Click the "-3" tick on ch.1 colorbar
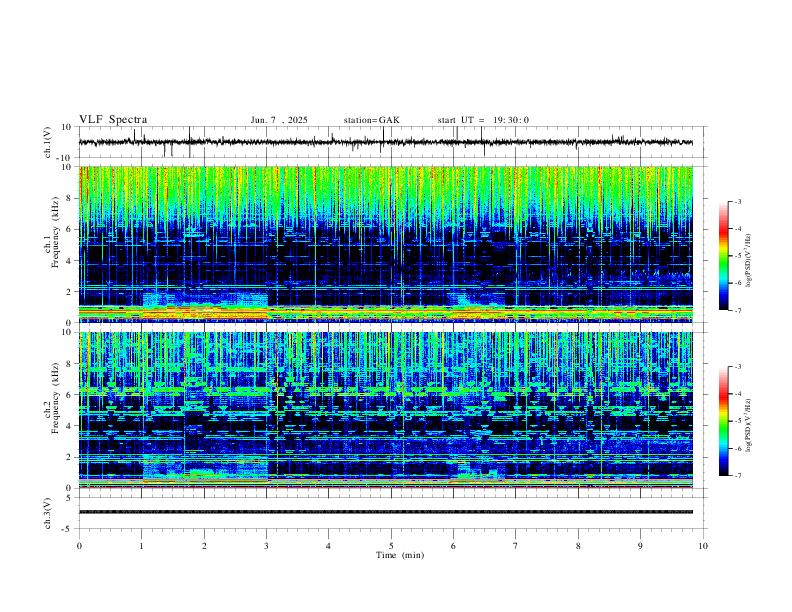This screenshot has height=612, width=792. click(x=737, y=201)
